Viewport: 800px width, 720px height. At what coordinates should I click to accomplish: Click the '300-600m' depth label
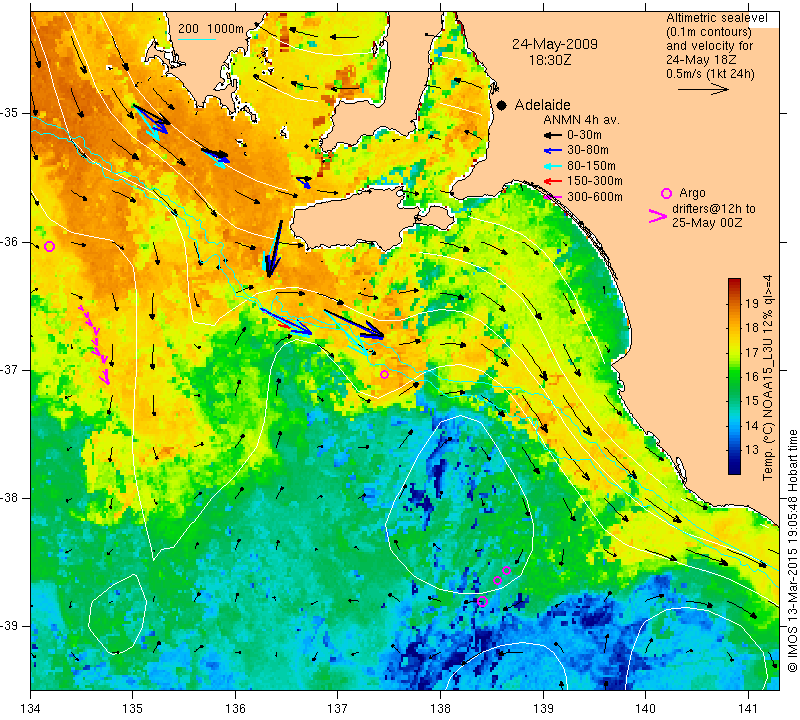pos(594,196)
